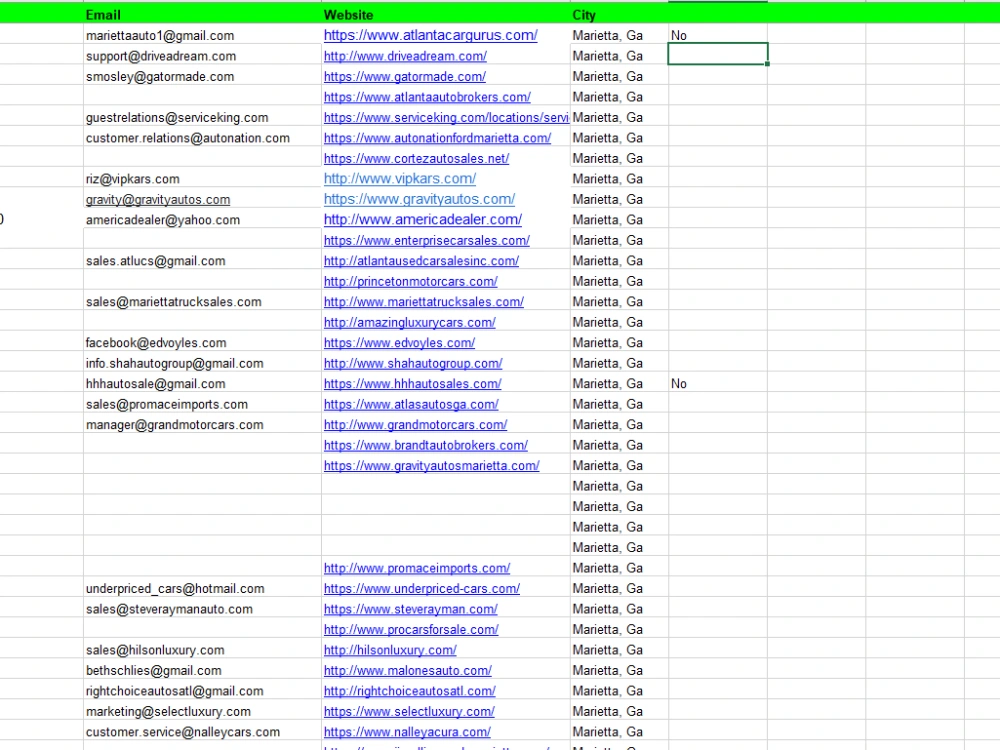This screenshot has width=1000, height=750.
Task: Select the Email column header cell
Action: 202,14
